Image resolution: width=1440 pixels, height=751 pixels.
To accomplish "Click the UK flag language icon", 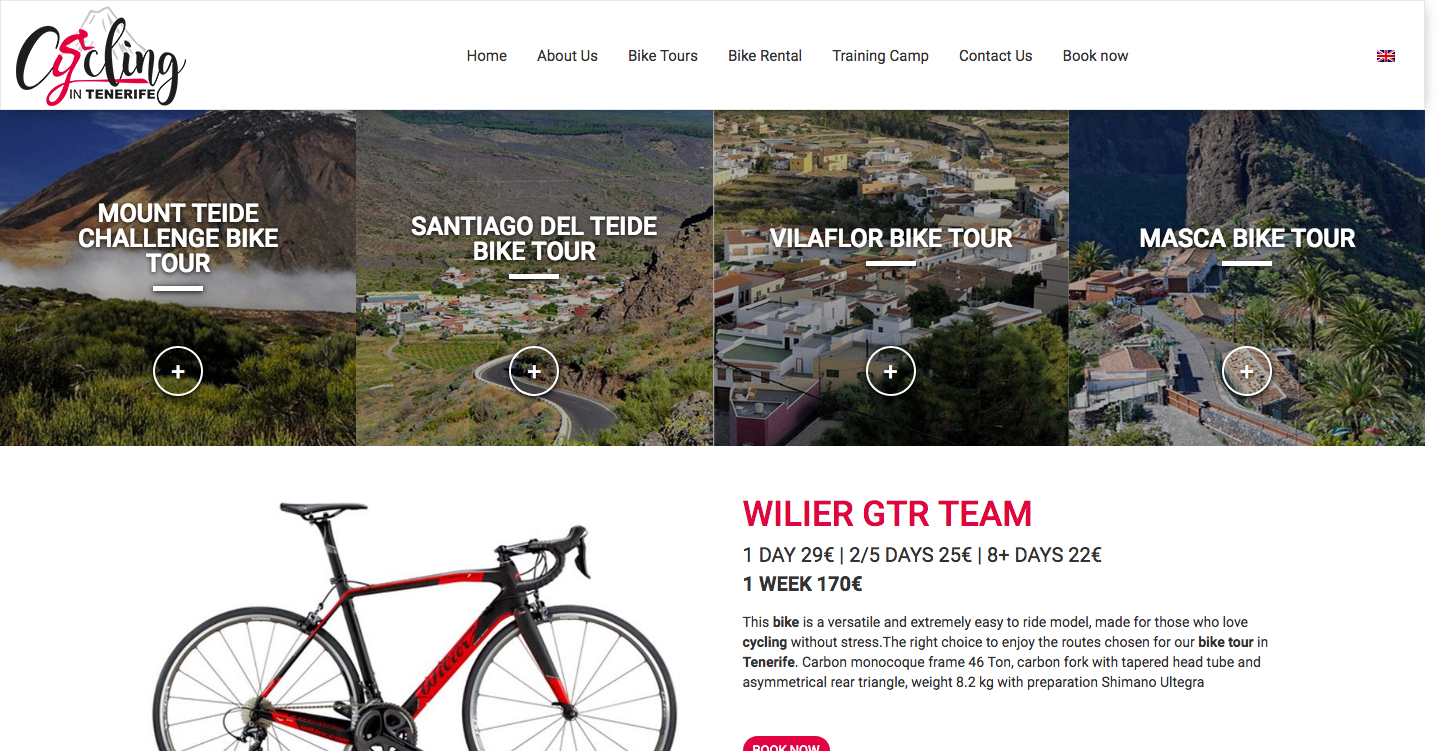I will coord(1385,56).
